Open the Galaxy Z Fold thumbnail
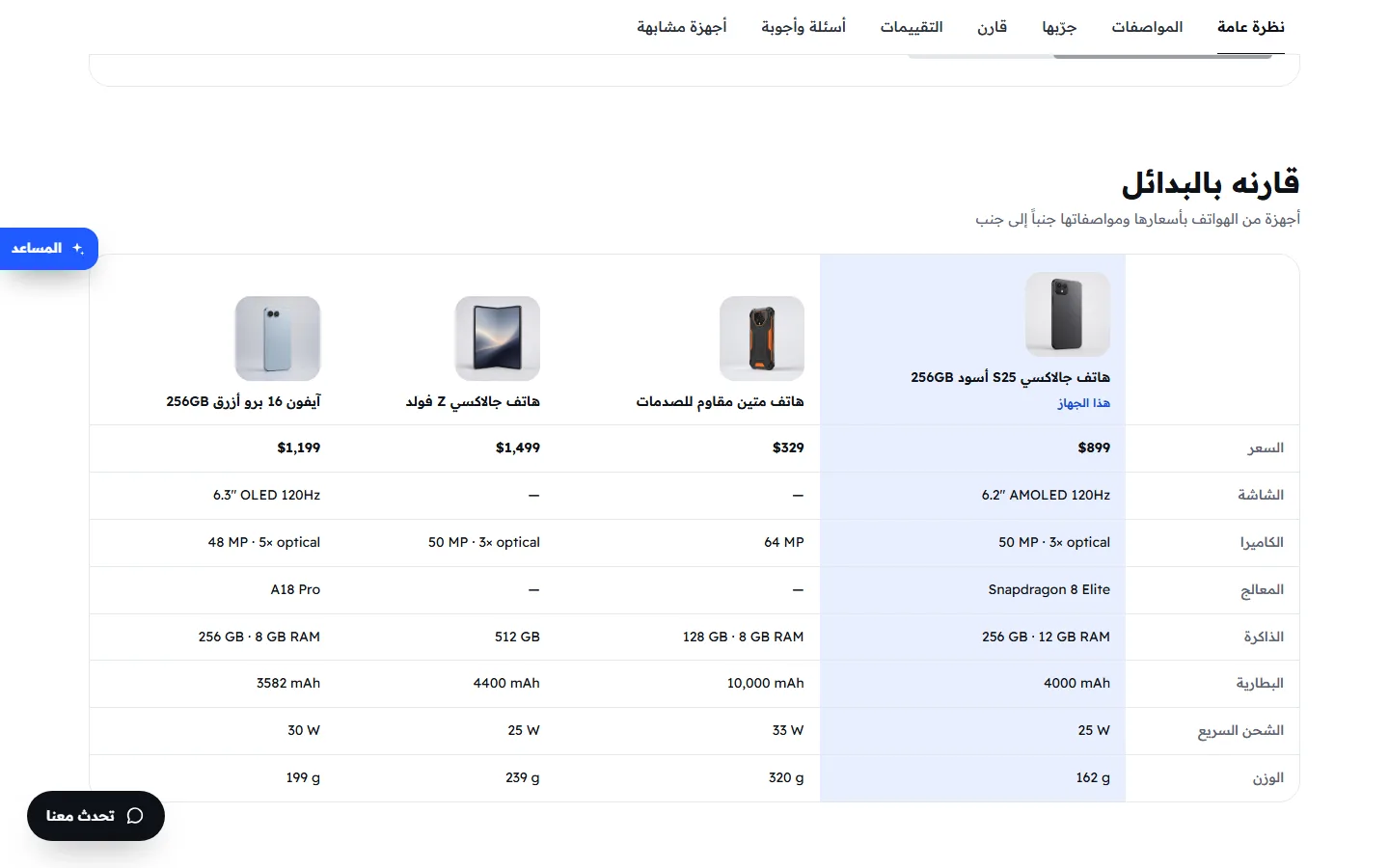The image size is (1389, 868). pyautogui.click(x=498, y=339)
